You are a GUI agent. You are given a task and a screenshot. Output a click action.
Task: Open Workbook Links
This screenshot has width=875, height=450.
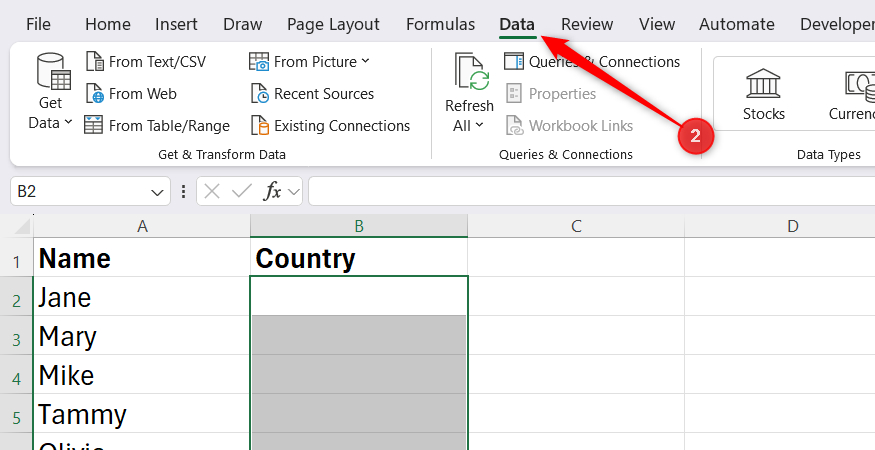pos(569,126)
